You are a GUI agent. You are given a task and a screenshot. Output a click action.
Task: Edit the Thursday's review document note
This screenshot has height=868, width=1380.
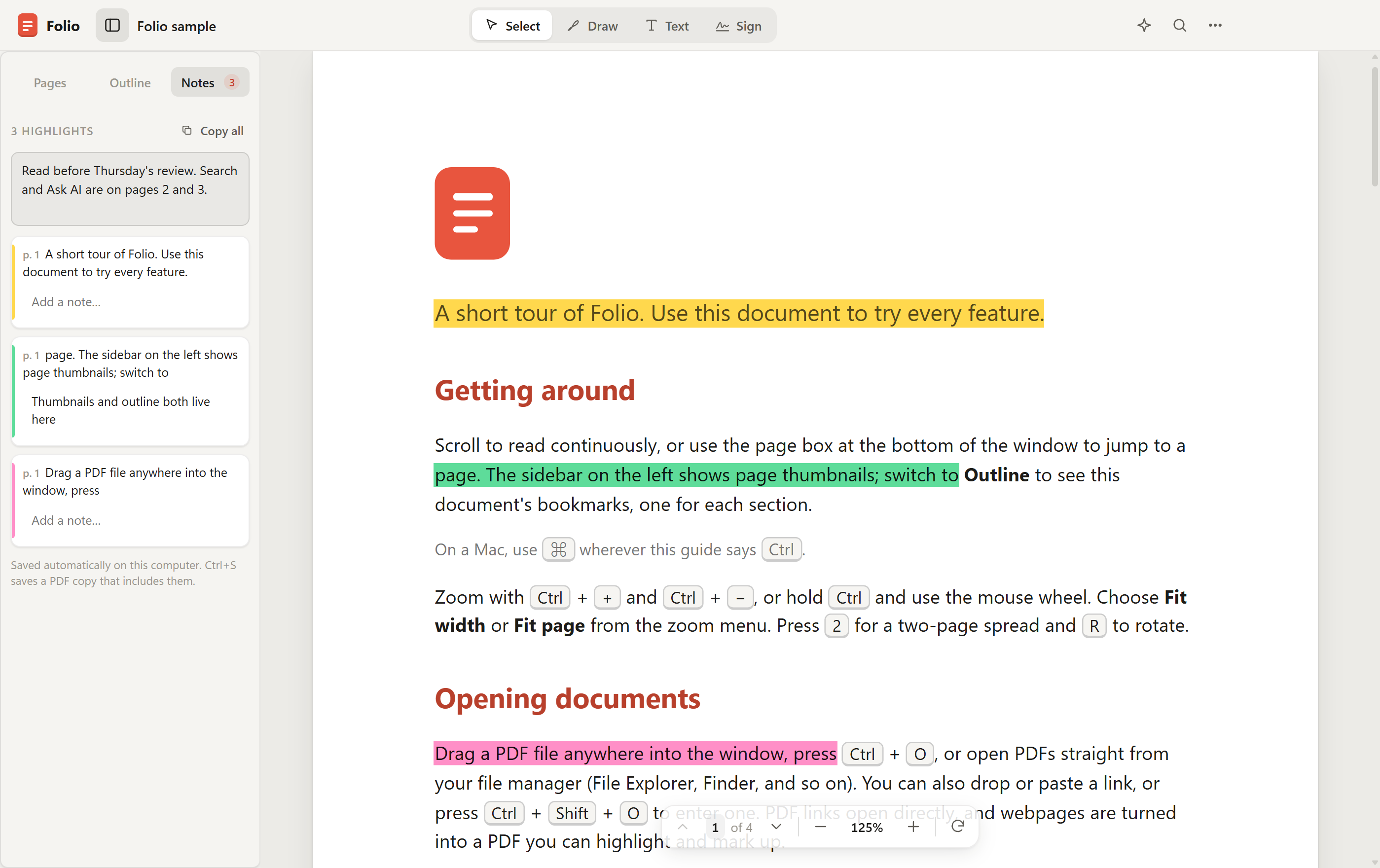[x=130, y=188]
